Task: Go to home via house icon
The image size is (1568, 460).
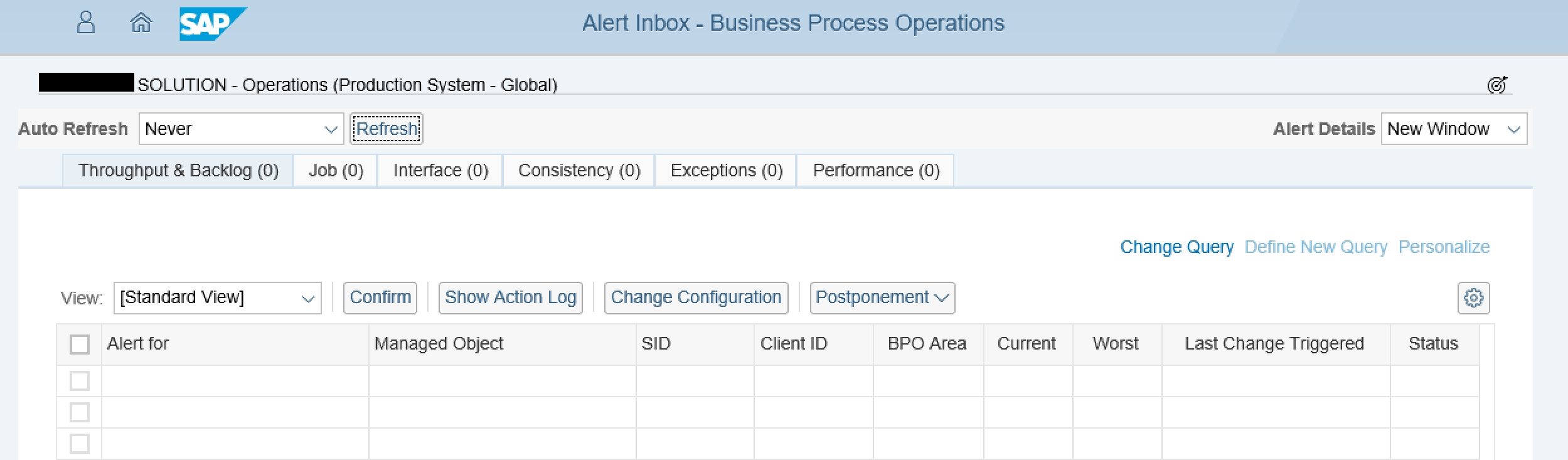Action: point(141,23)
